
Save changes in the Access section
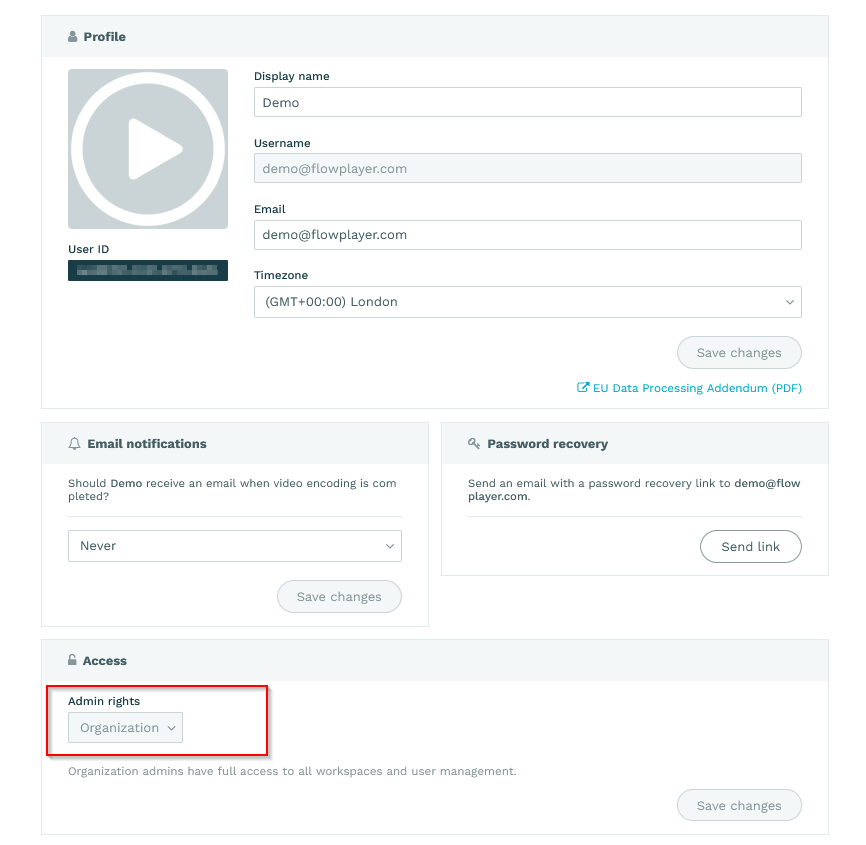tap(739, 805)
